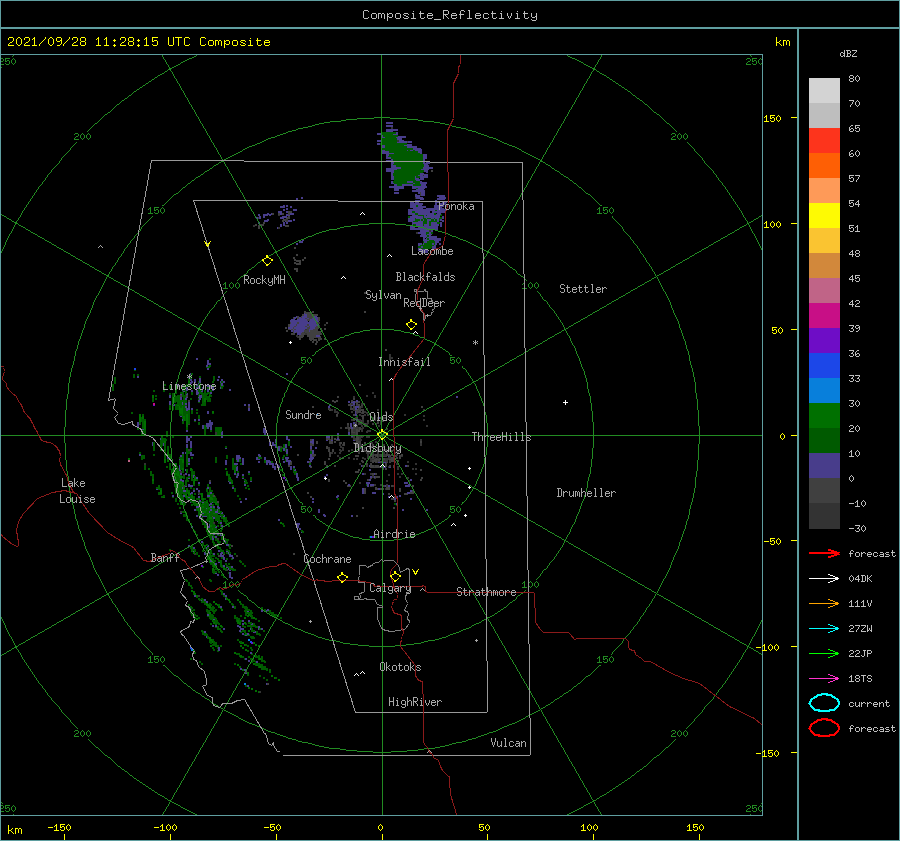Click the Sylvan label on map
Viewport: 900px width, 841px height.
pyautogui.click(x=383, y=295)
